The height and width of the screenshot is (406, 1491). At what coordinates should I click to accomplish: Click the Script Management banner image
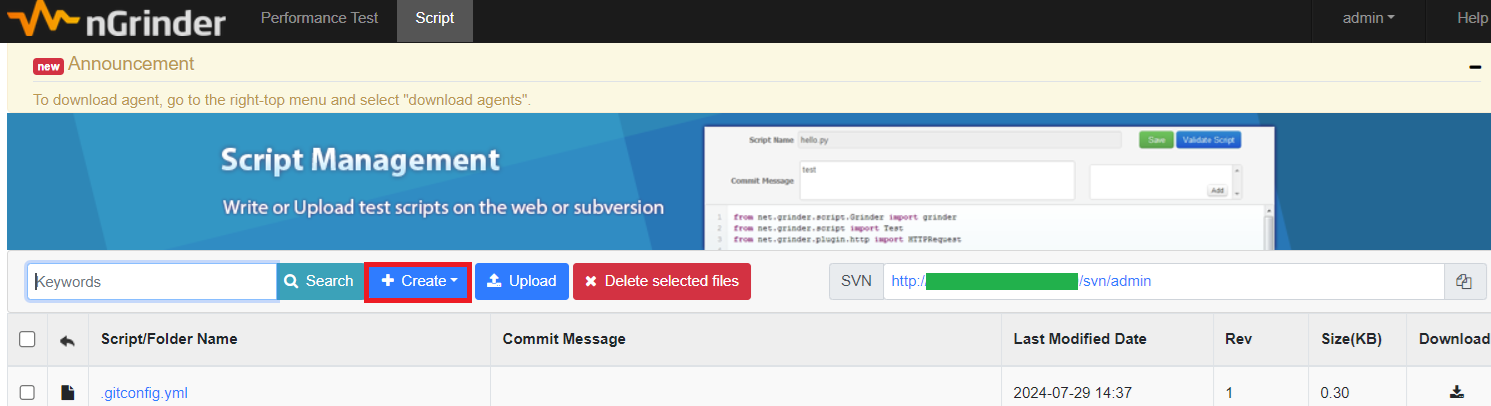(749, 182)
